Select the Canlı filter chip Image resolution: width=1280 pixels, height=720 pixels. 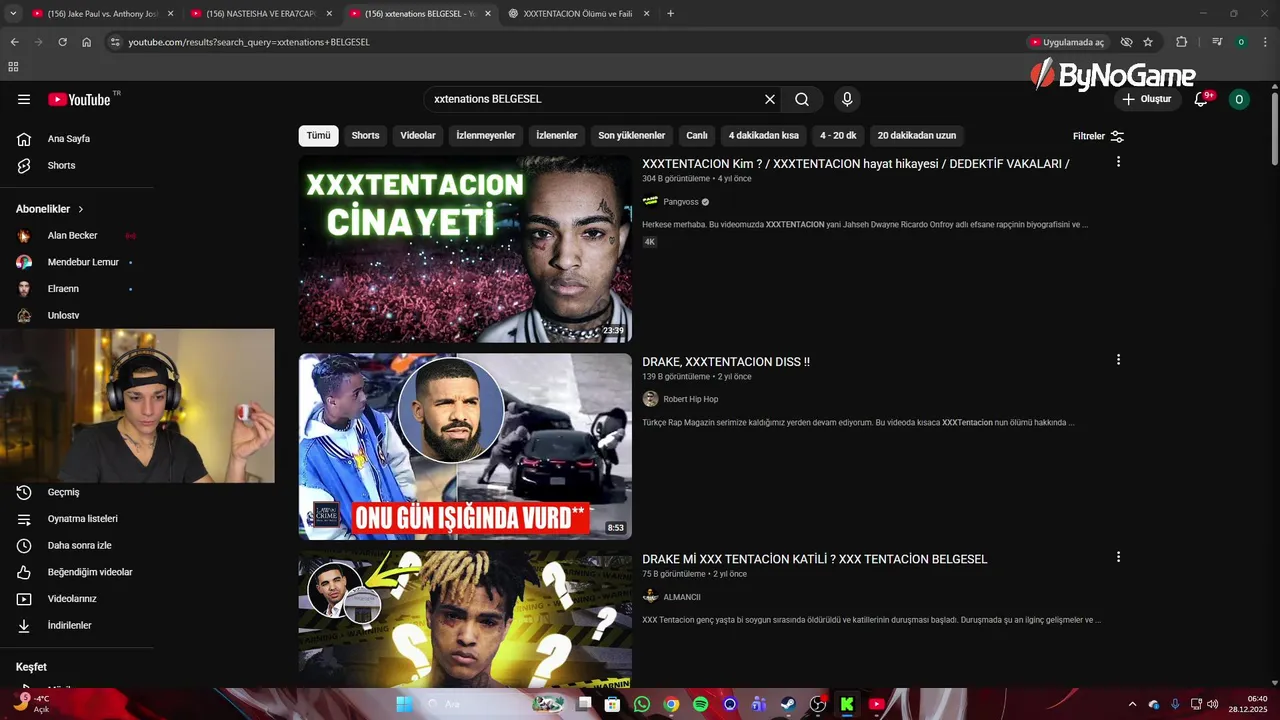(697, 136)
